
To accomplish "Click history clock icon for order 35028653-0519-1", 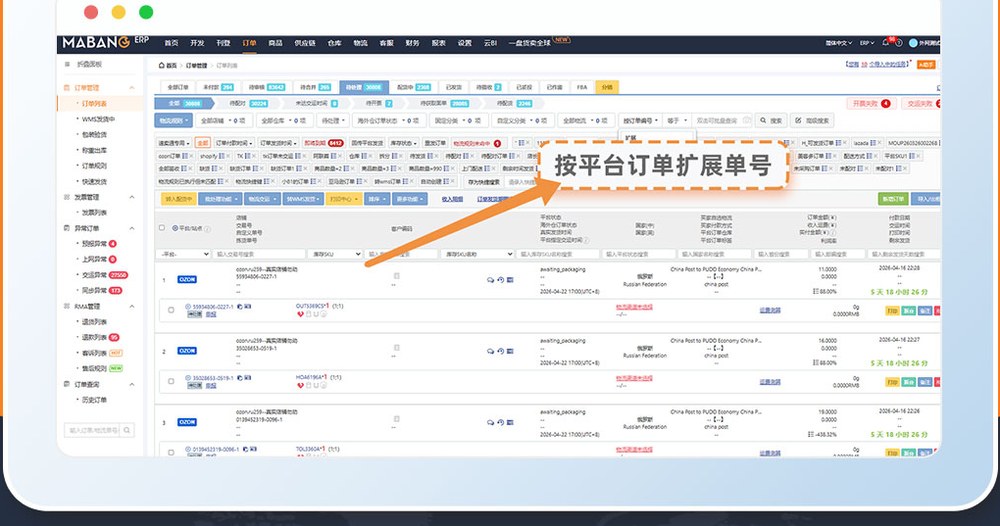I will coord(500,351).
